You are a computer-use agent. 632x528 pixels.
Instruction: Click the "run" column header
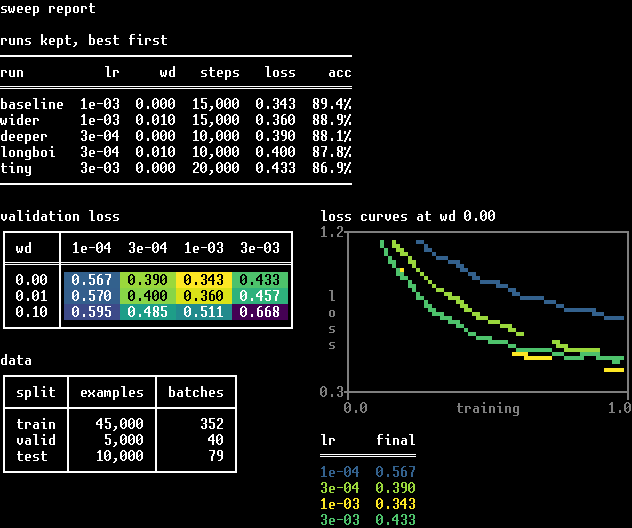(x=12, y=73)
